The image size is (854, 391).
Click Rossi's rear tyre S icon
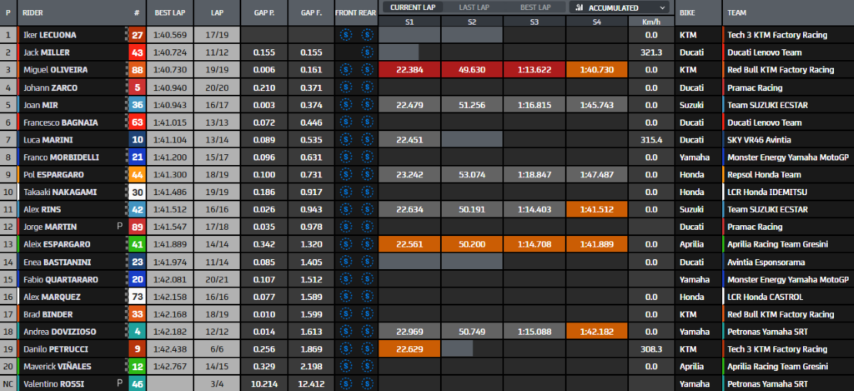(367, 384)
